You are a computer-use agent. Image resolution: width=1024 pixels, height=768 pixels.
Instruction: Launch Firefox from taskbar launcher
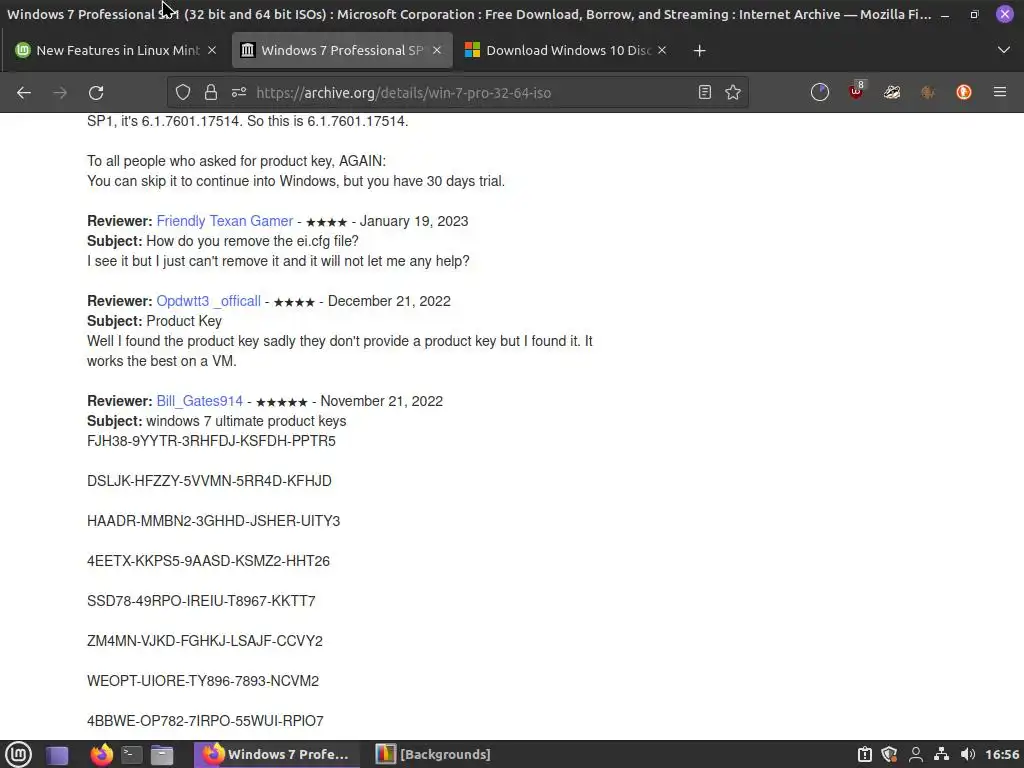[101, 755]
